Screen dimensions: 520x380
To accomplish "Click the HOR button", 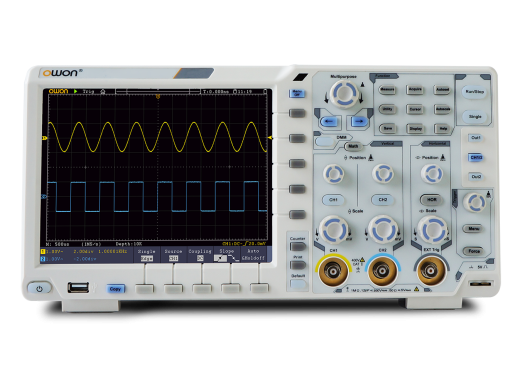I will [x=431, y=200].
